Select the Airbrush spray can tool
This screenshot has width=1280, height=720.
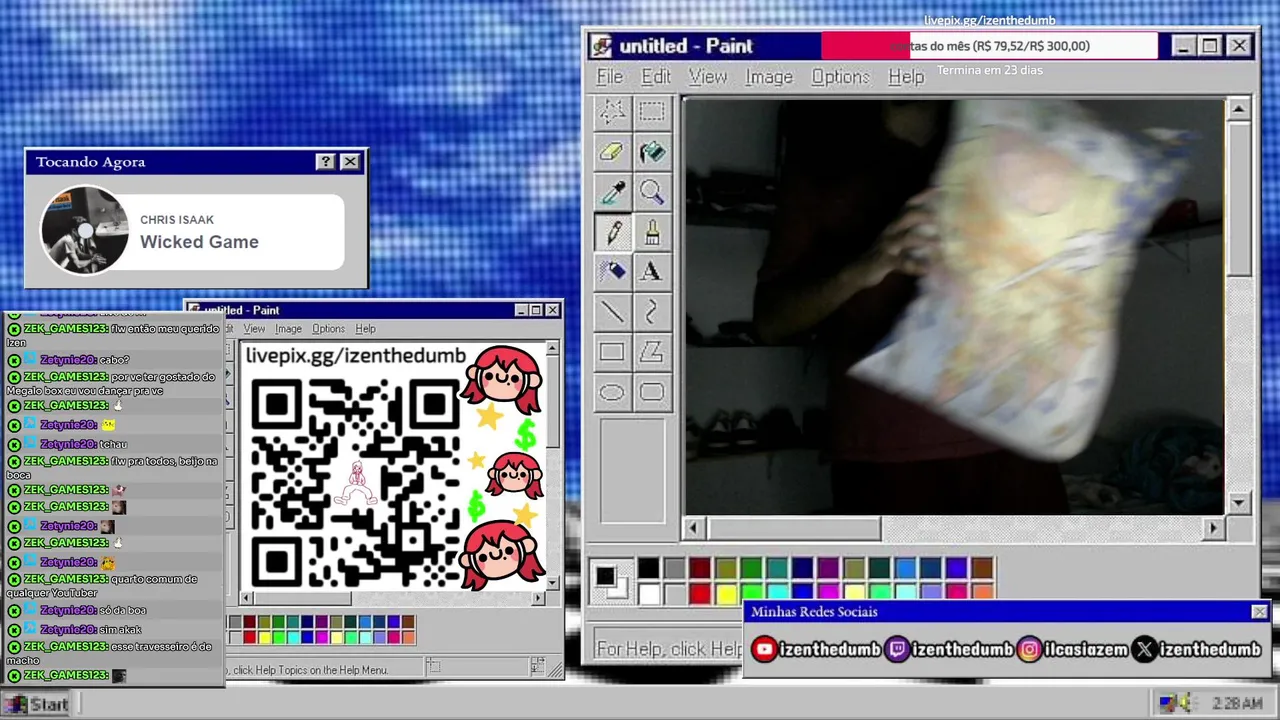point(612,272)
